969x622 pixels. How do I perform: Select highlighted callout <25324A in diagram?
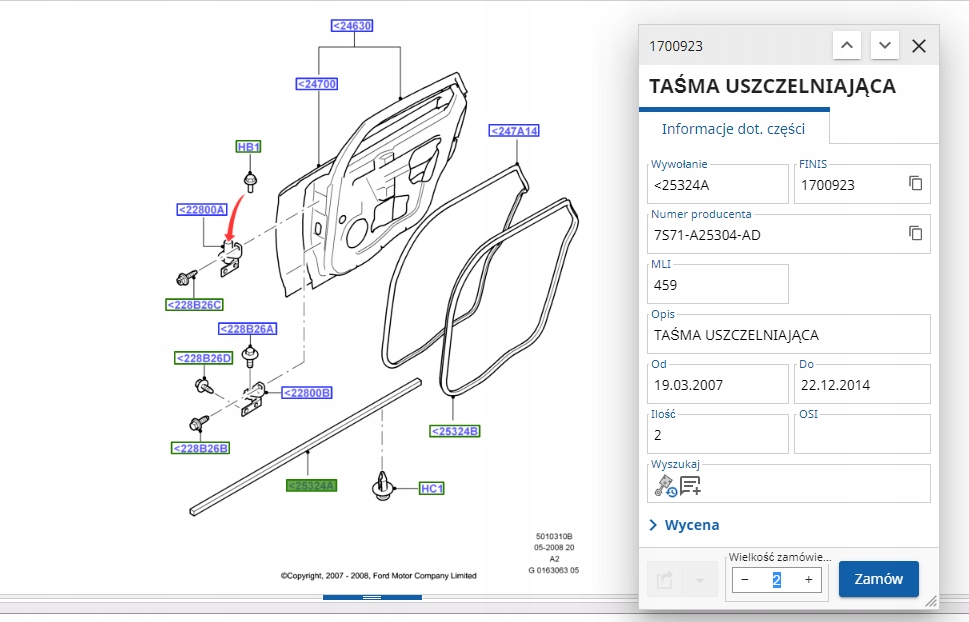311,485
